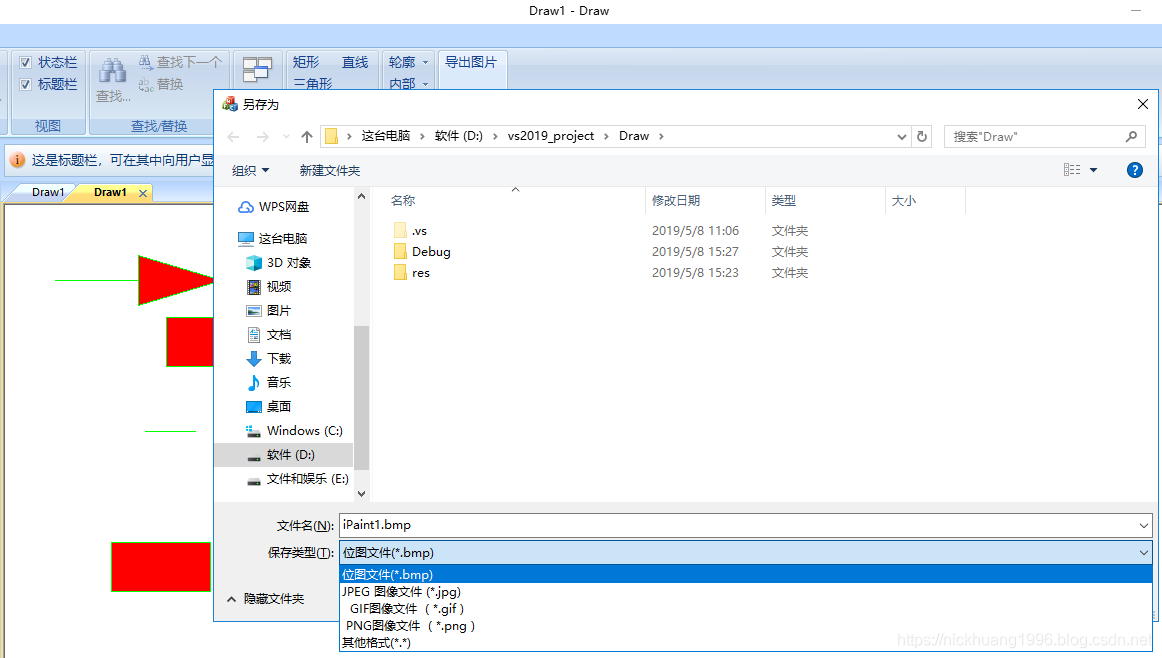Click 新建文件夹 button

point(330,170)
